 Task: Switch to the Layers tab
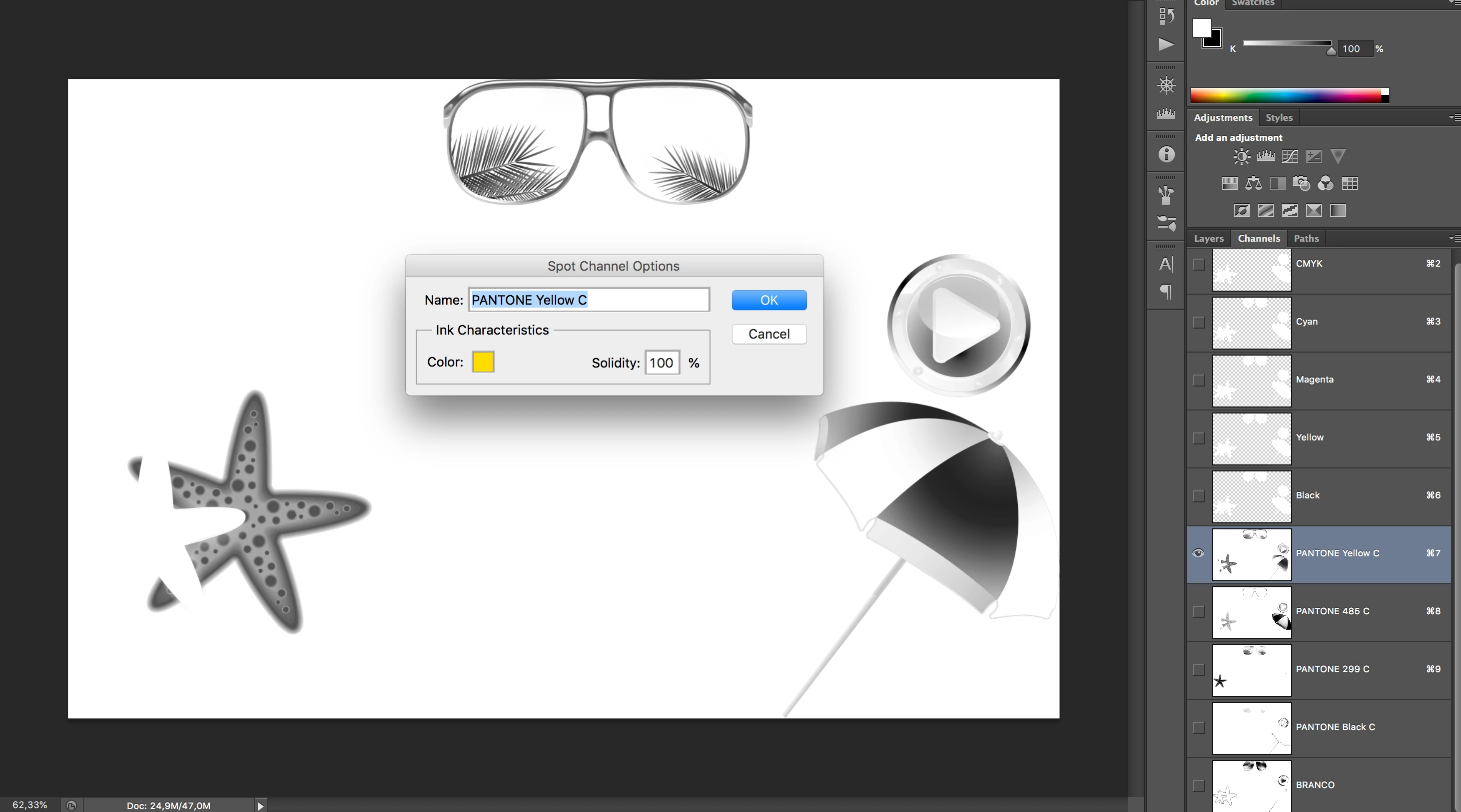pos(1209,238)
